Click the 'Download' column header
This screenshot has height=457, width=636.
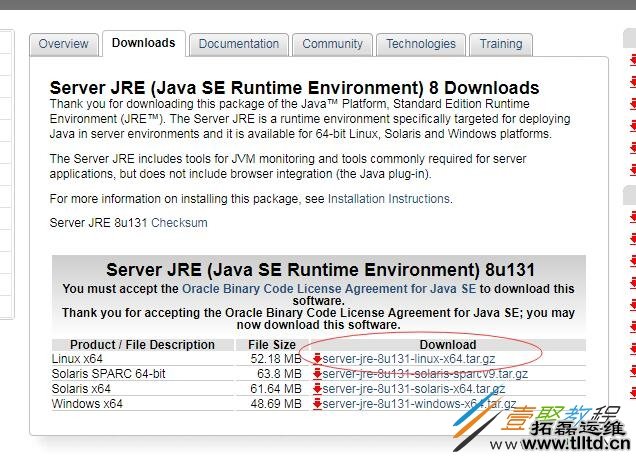(448, 345)
